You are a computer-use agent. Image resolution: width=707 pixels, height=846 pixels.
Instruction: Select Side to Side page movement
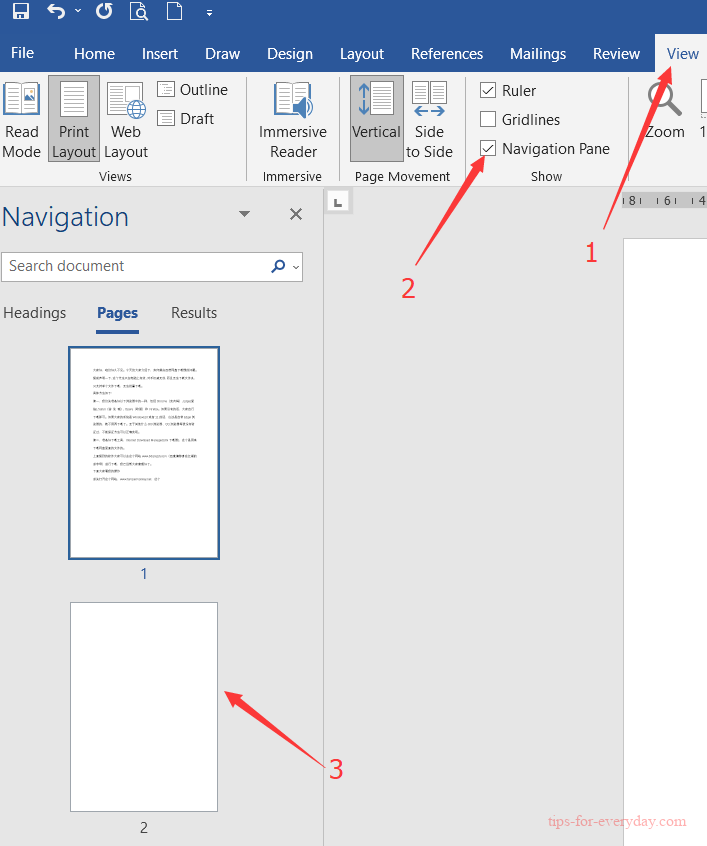coord(429,119)
